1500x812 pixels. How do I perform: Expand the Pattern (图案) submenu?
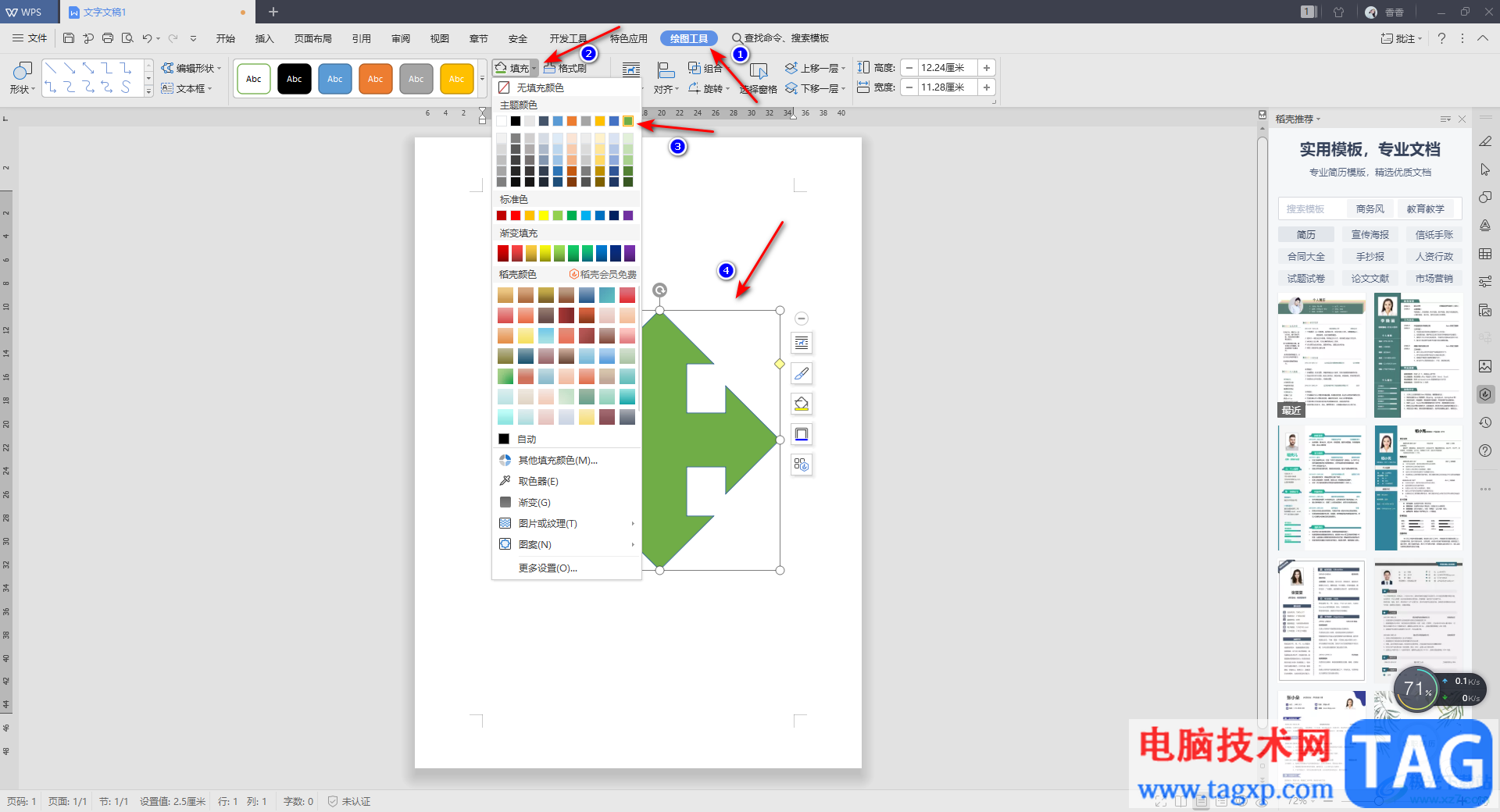pos(566,544)
